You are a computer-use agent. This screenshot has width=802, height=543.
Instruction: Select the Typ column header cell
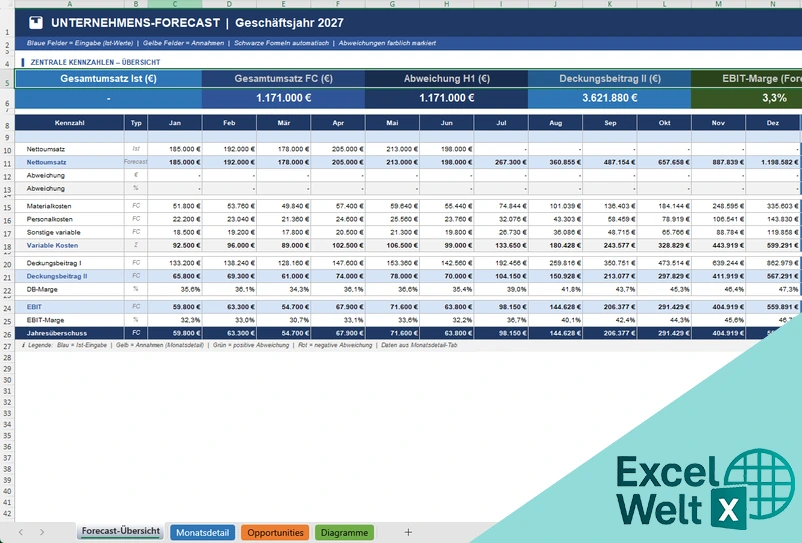(x=136, y=123)
